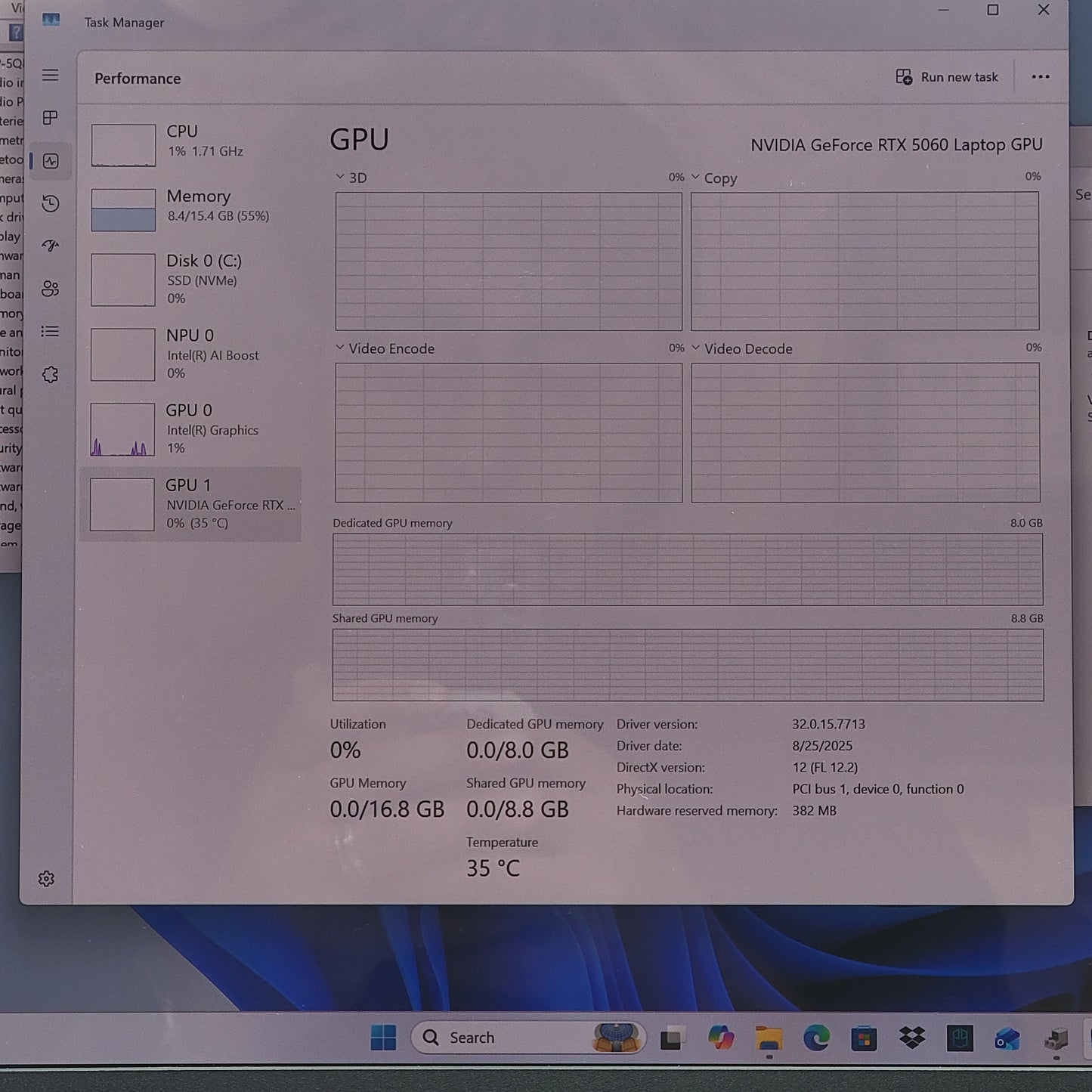Open the device icon right of Outlook on taskbar
The height and width of the screenshot is (1092, 1092).
tap(1056, 1038)
